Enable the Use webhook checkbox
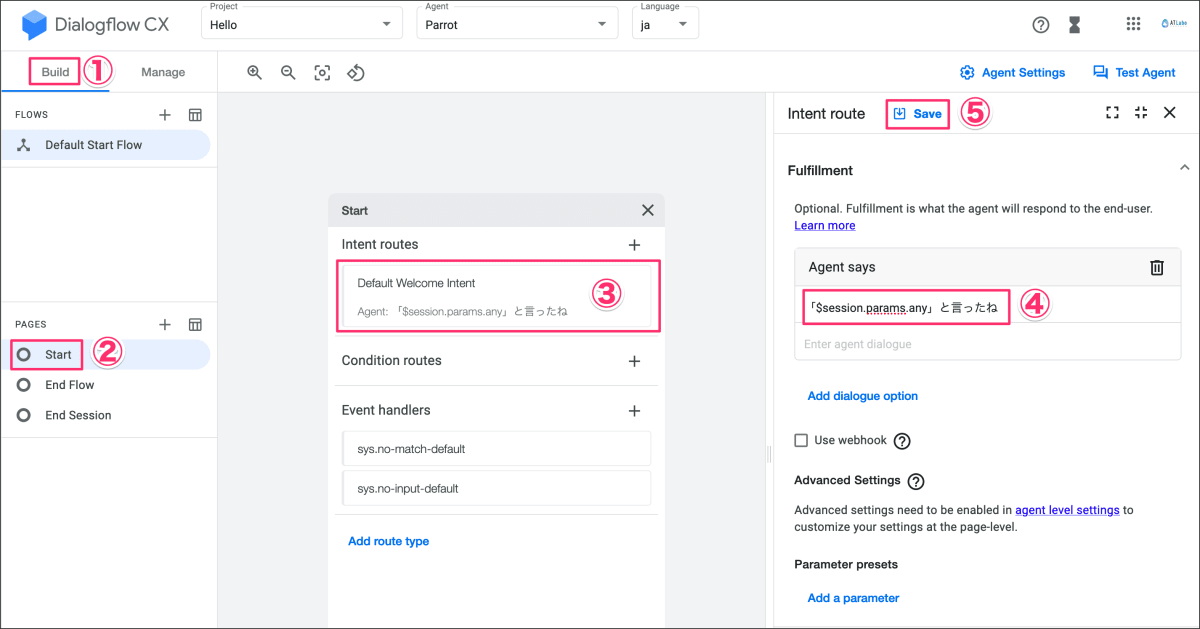Screen dimensions: 1200x629 tap(801, 440)
